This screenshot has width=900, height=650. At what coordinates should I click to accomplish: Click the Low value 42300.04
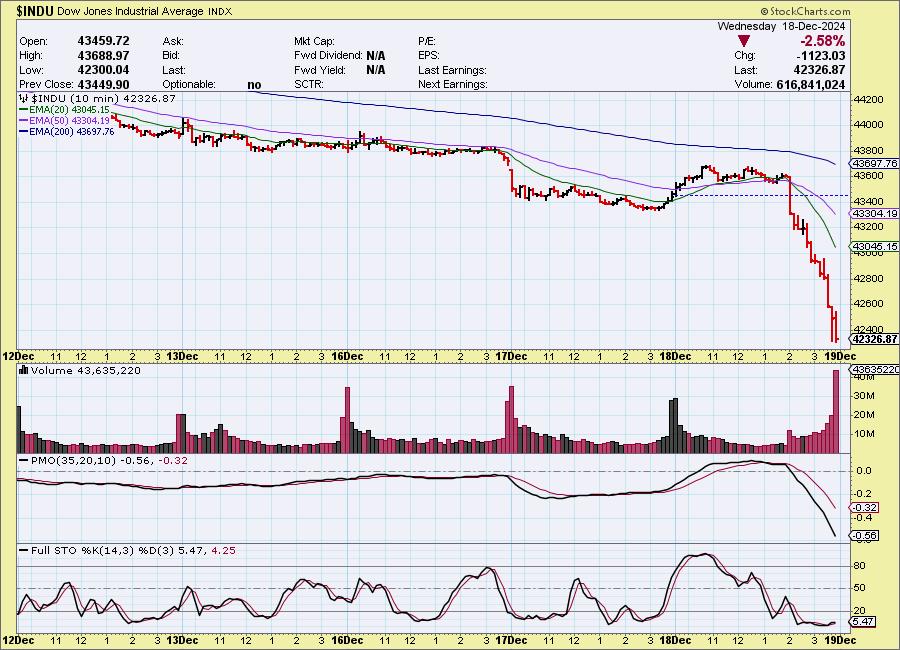[103, 70]
